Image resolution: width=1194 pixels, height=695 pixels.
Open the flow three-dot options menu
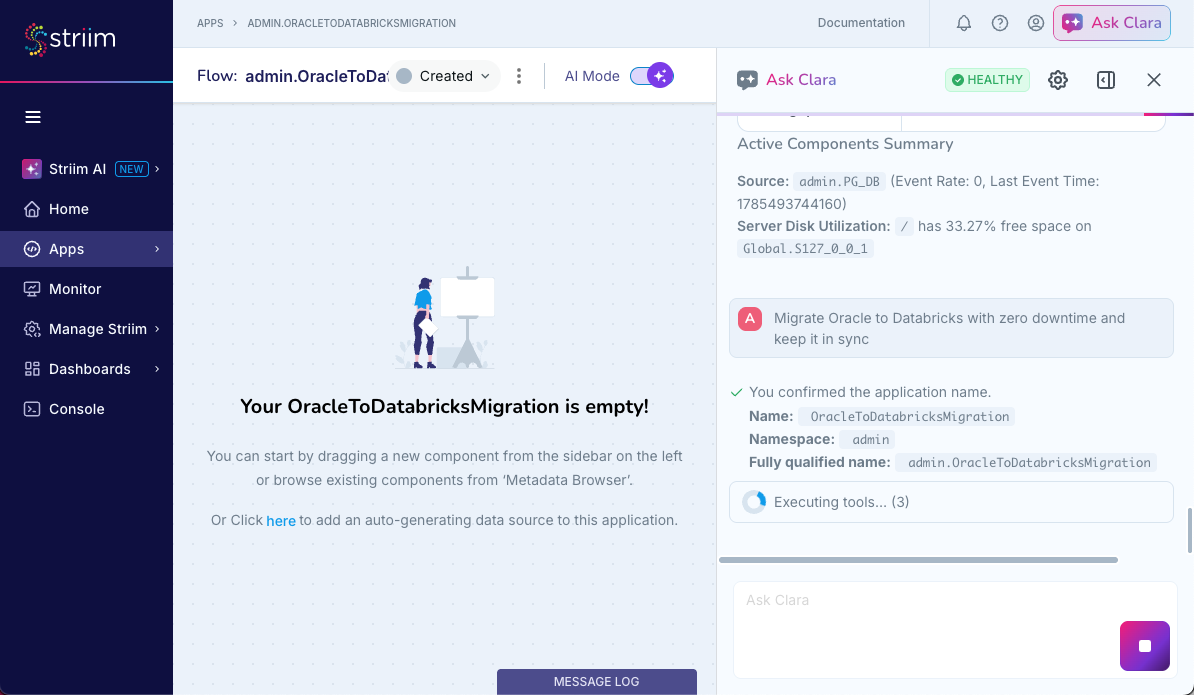click(x=519, y=76)
